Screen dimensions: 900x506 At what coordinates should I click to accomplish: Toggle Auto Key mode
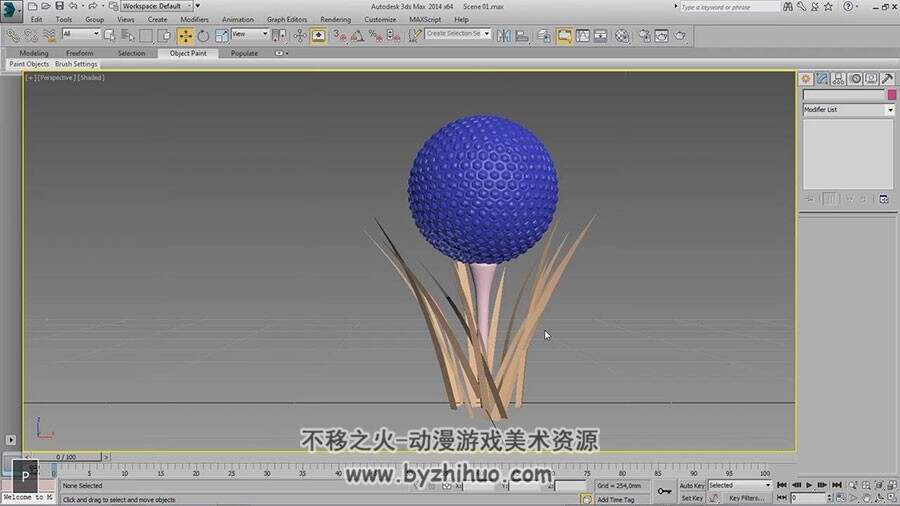click(x=692, y=485)
